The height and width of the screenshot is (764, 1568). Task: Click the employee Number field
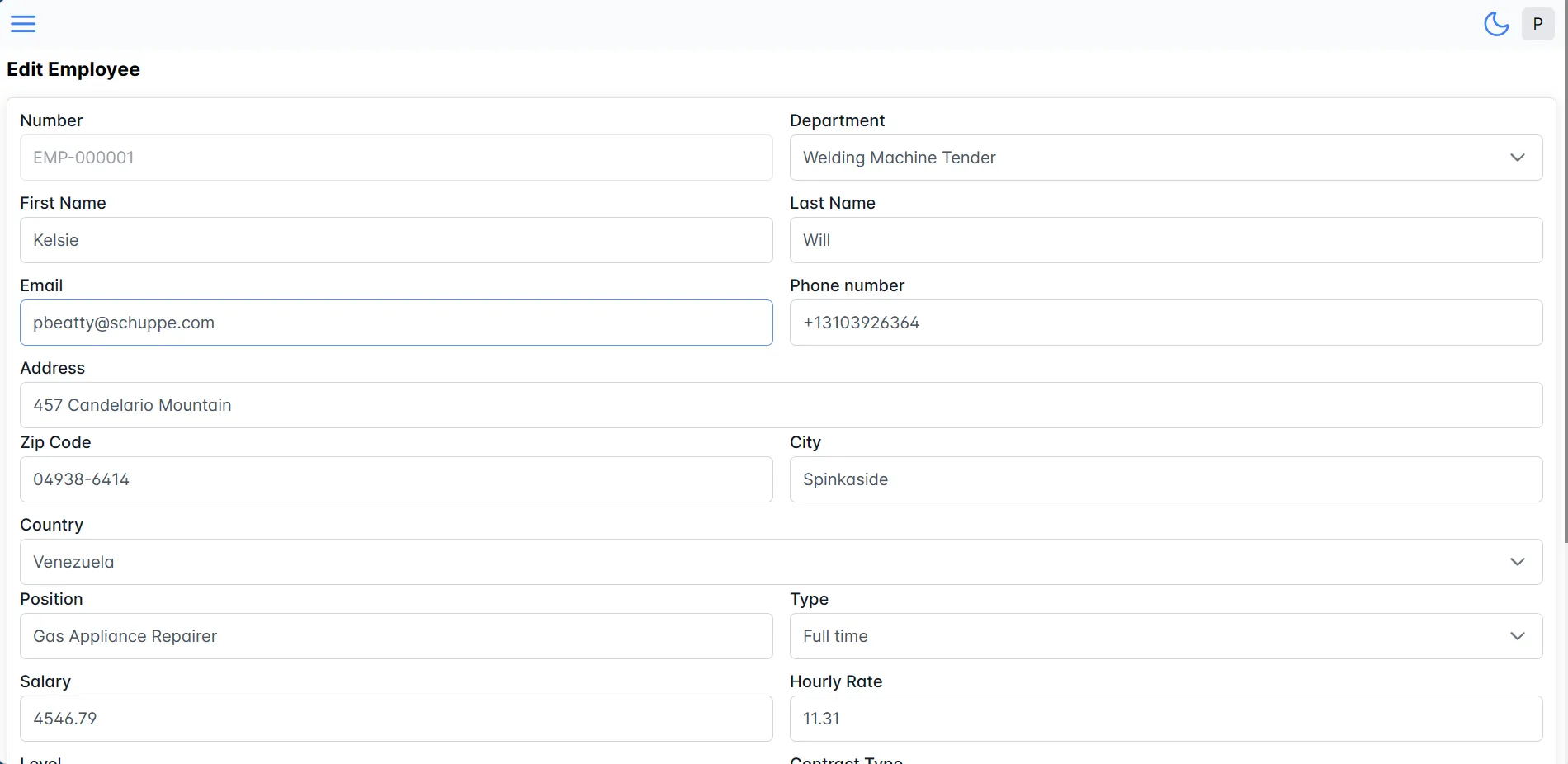point(396,158)
